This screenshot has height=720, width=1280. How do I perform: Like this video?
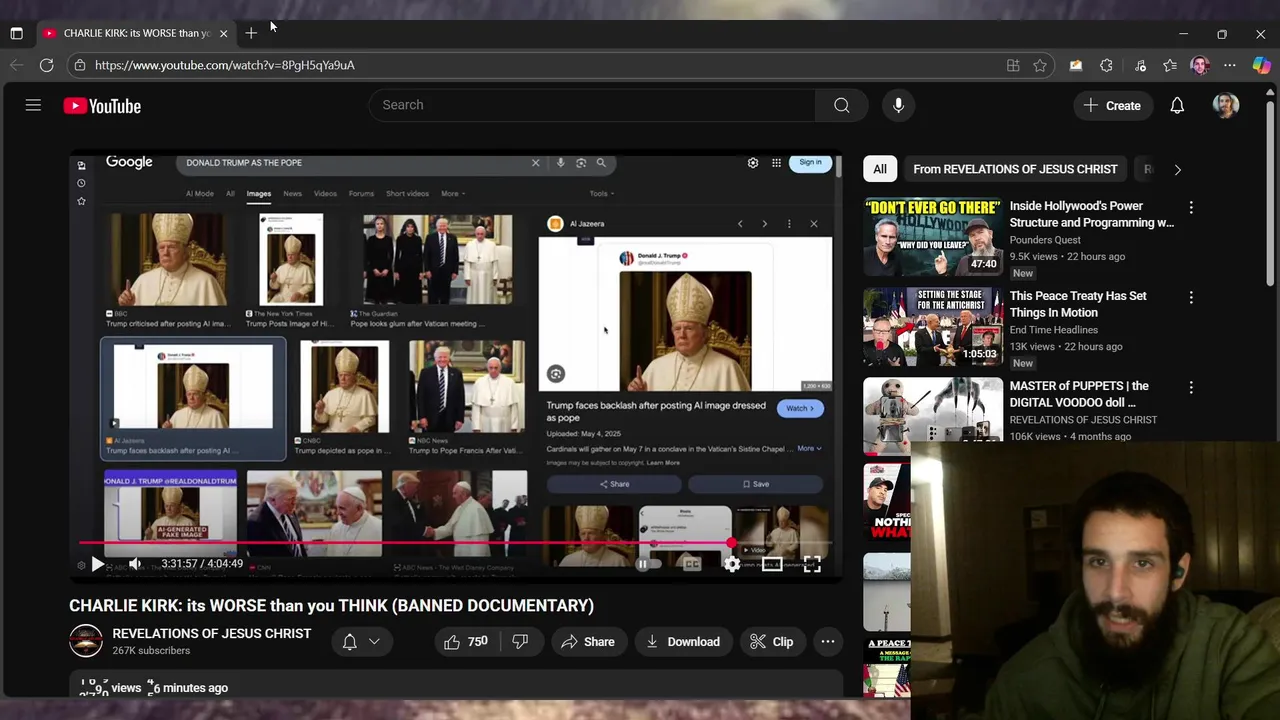pos(466,642)
